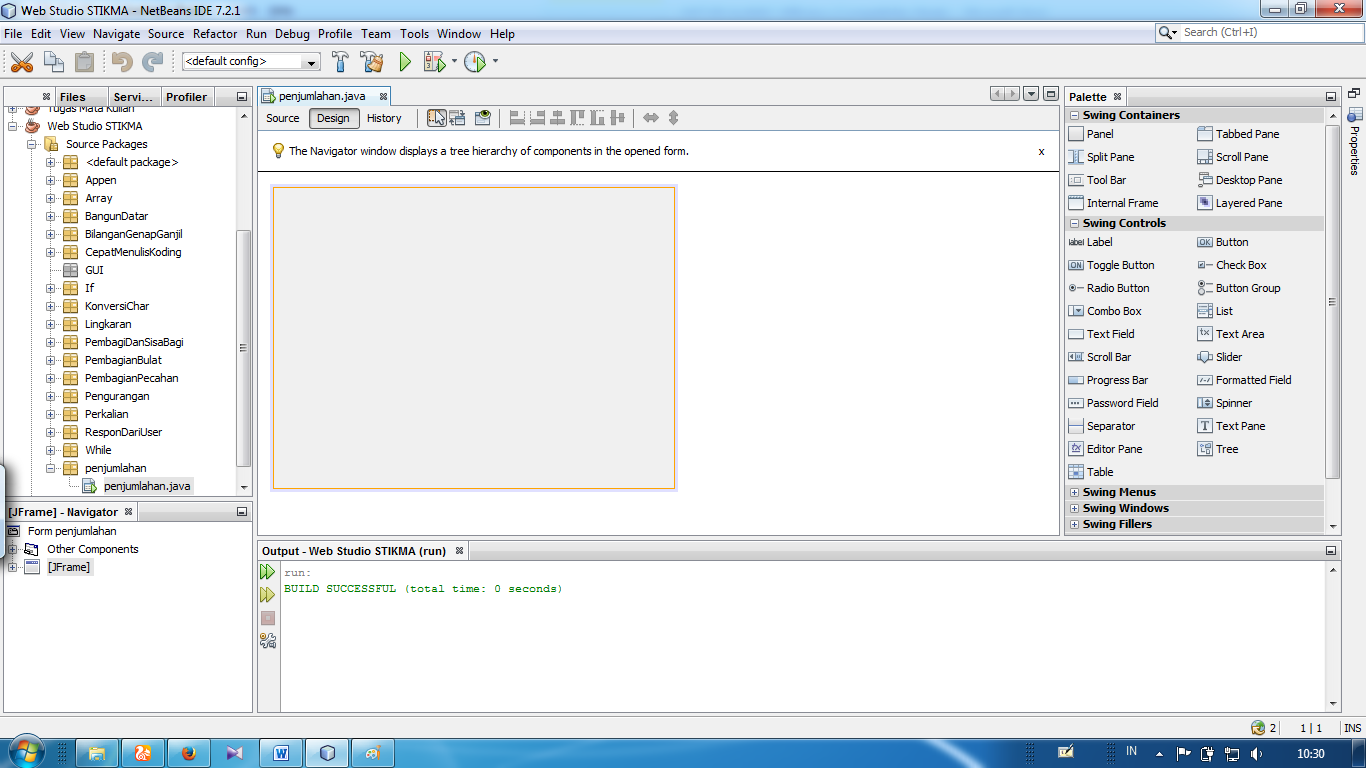The image size is (1366, 768).
Task: Select Selection Mode in the design toolbar
Action: 437,117
